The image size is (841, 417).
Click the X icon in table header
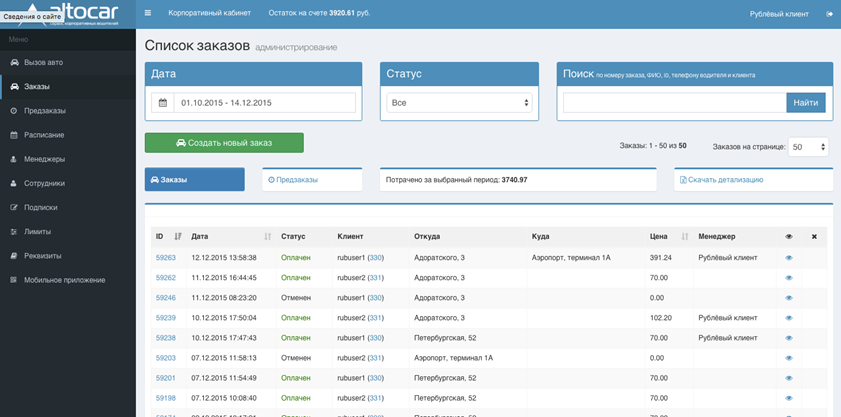coord(814,236)
